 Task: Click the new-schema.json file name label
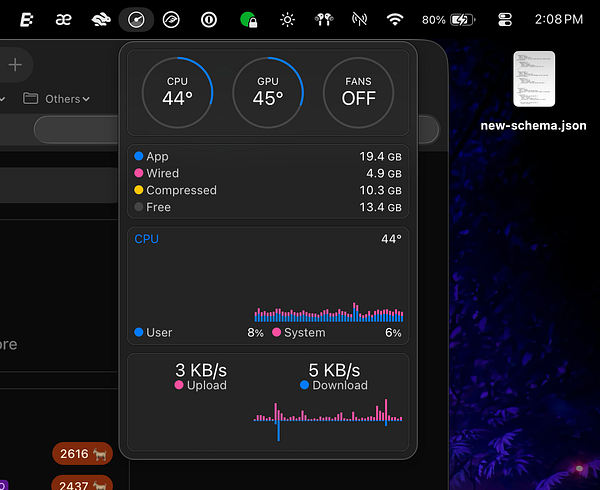pyautogui.click(x=533, y=125)
